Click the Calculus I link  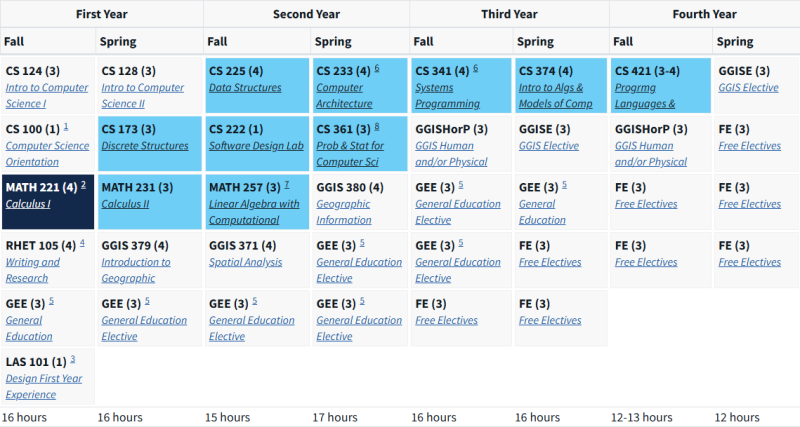tap(28, 204)
